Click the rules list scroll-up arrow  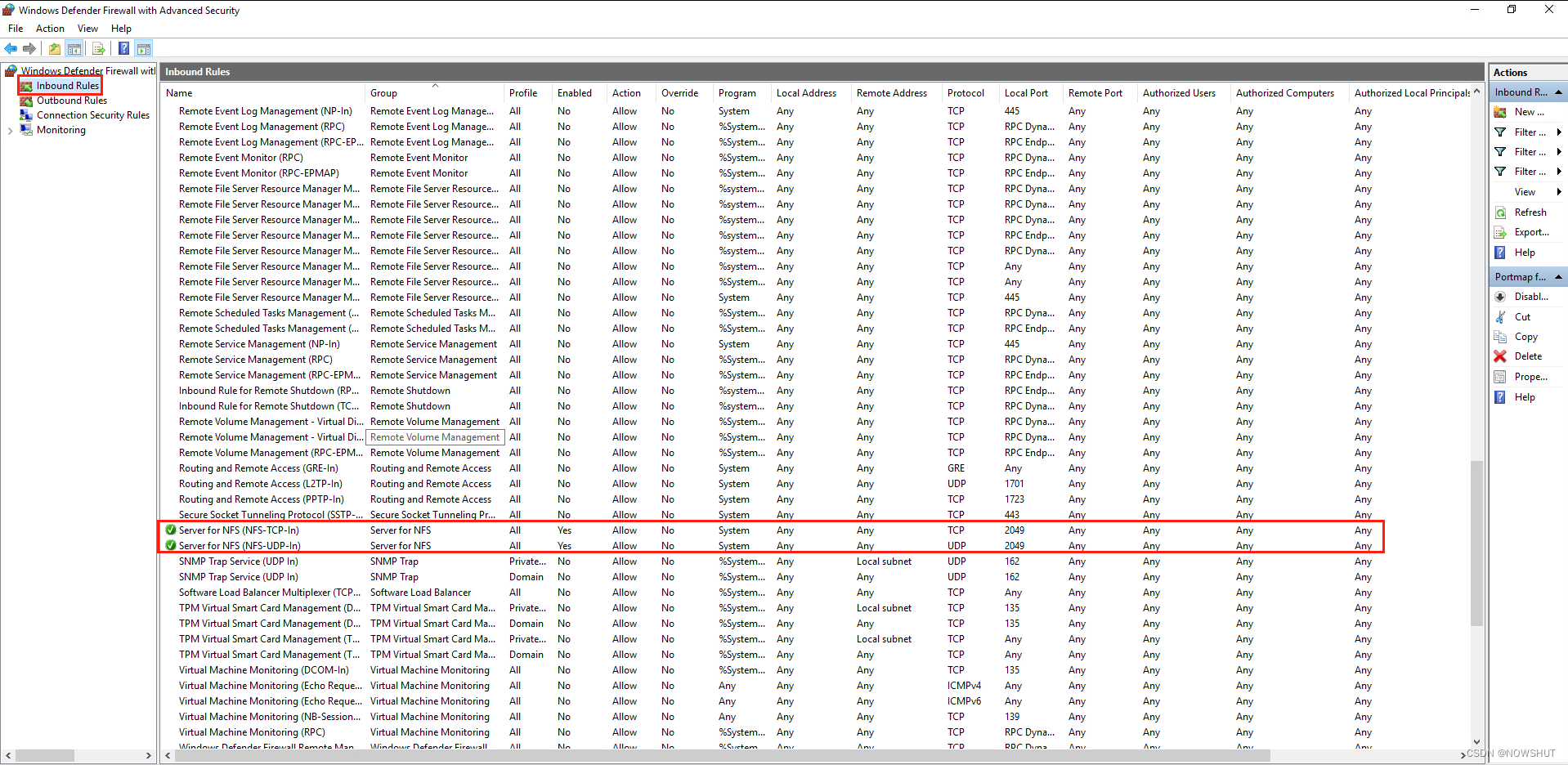[1476, 92]
